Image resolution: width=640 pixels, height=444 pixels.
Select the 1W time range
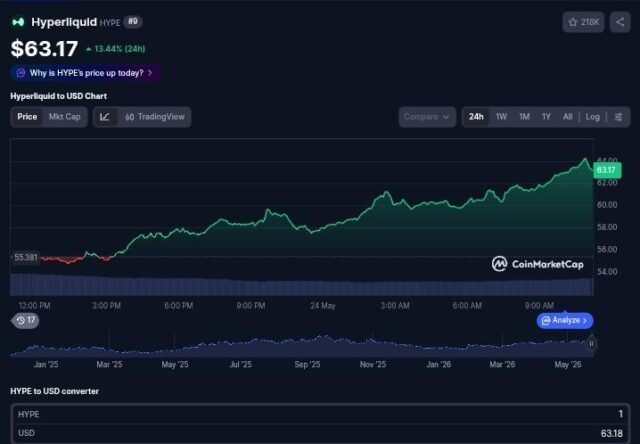click(x=501, y=117)
